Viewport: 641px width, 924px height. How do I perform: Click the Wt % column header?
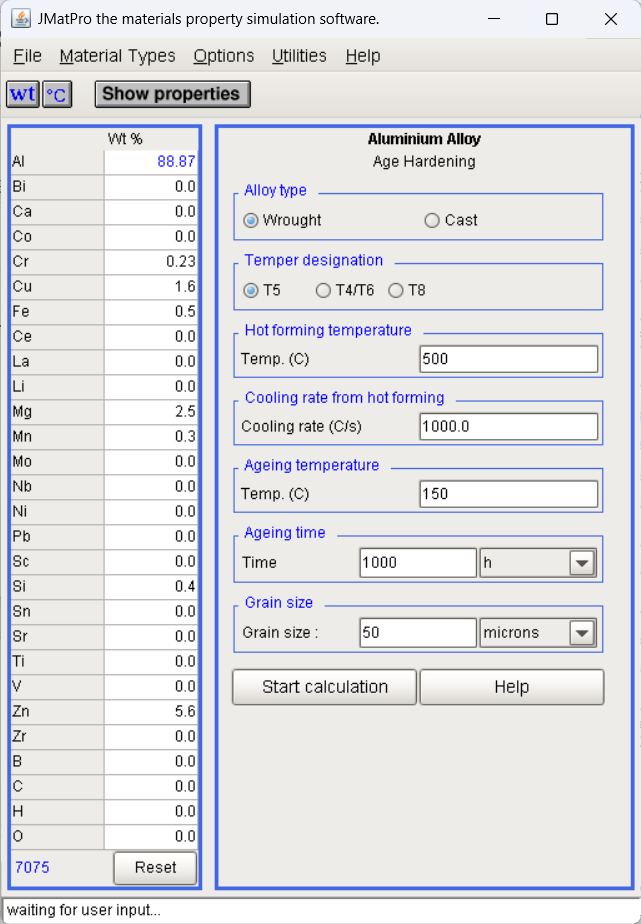tap(125, 139)
